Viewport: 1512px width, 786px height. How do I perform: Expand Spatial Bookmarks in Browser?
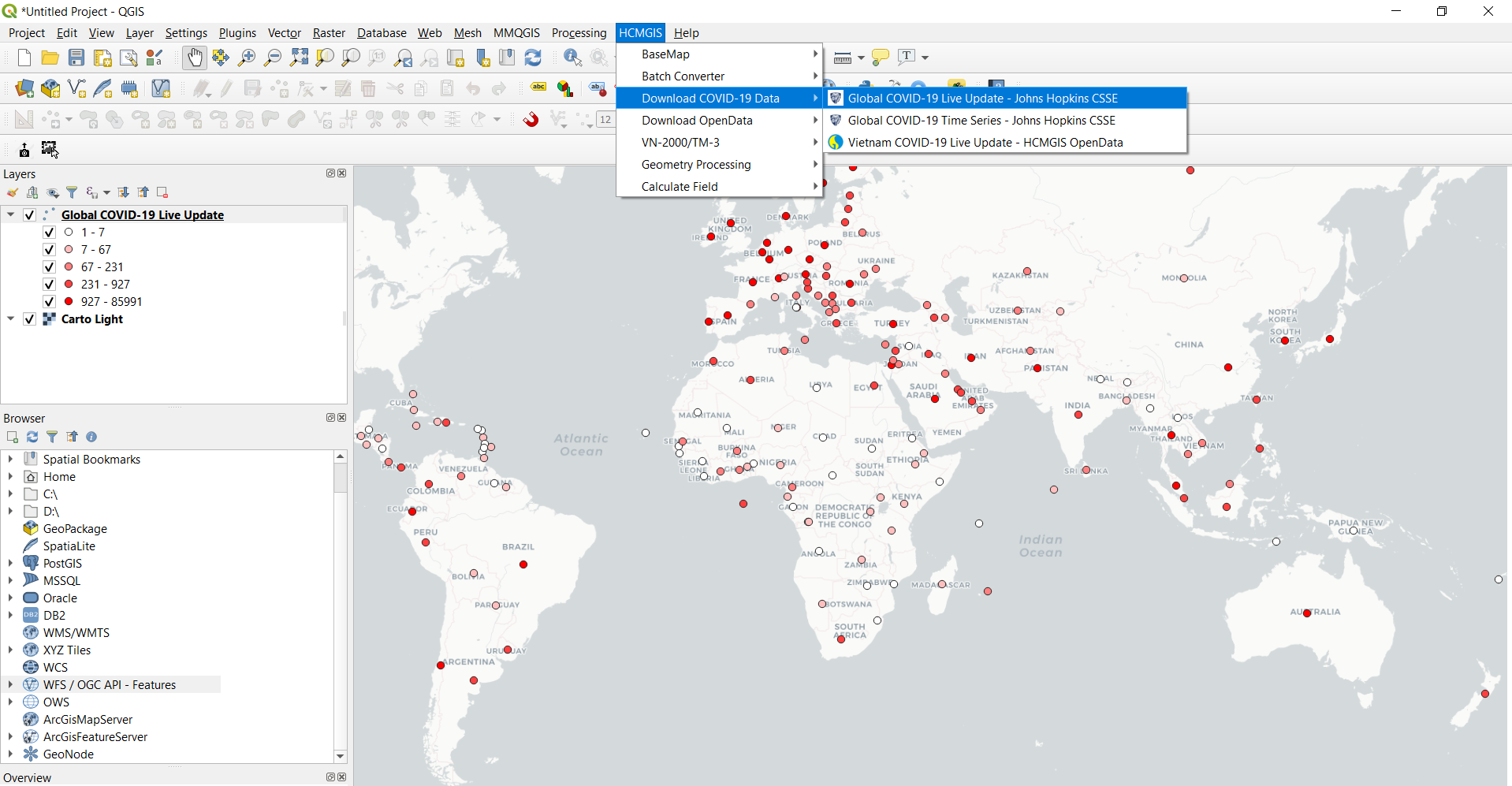(x=10, y=459)
